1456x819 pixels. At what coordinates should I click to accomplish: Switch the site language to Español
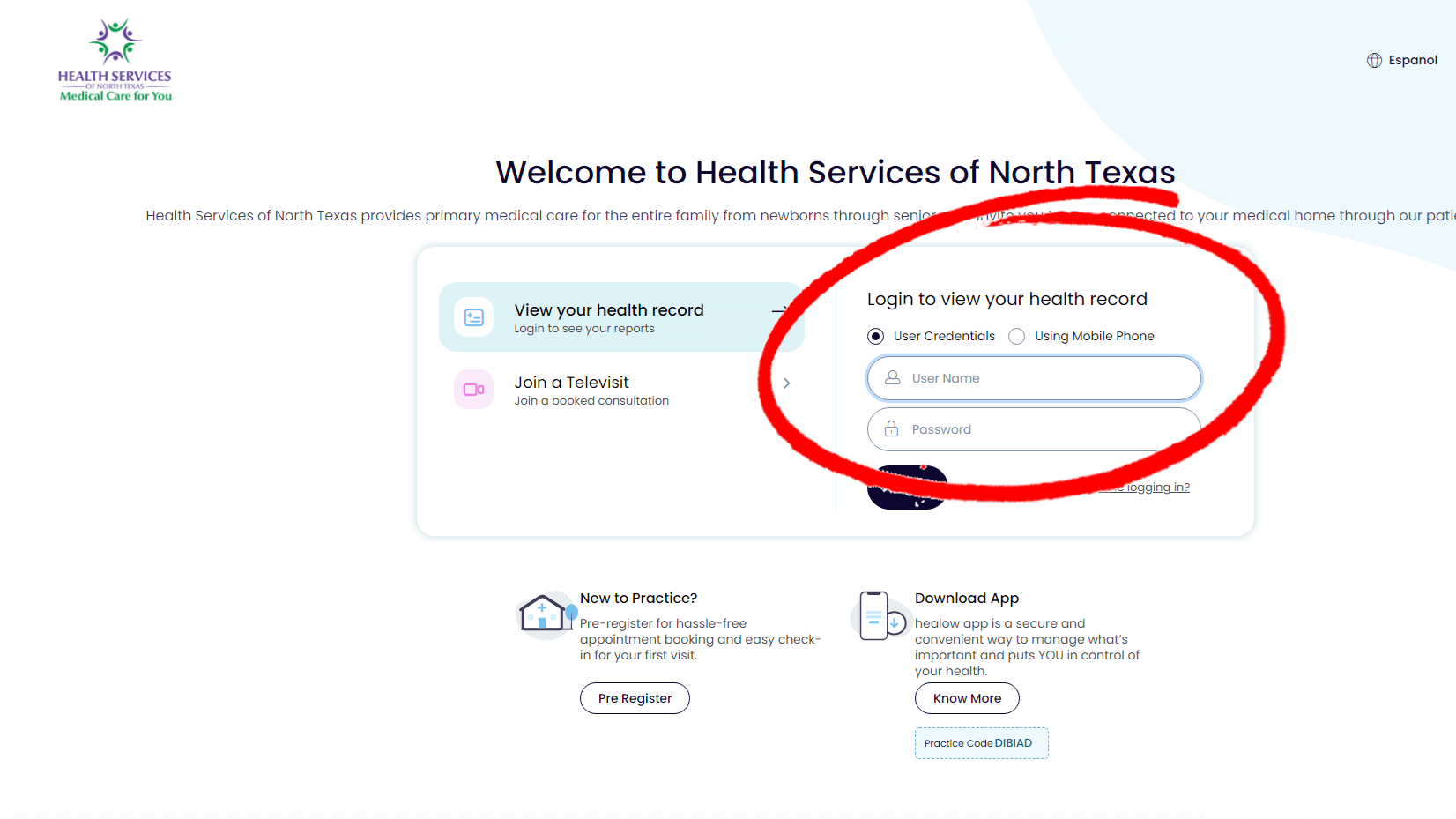tap(1413, 60)
